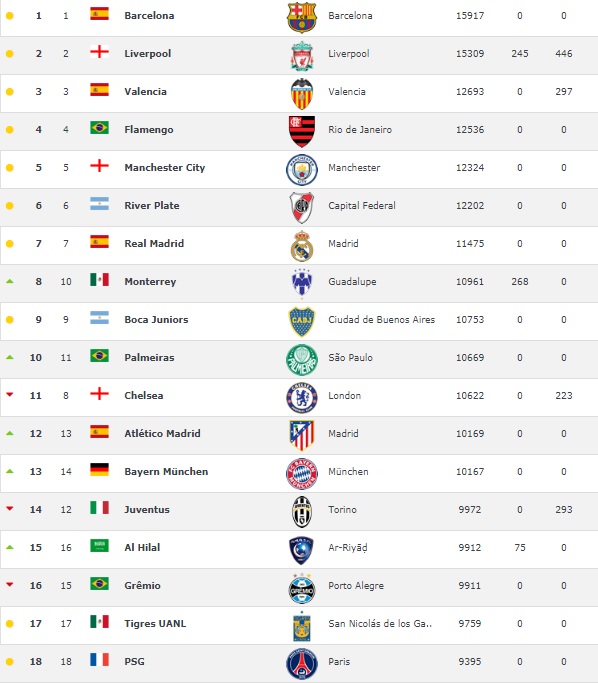Click the PSG crest
Screen dimensions: 598x683
coord(302,663)
